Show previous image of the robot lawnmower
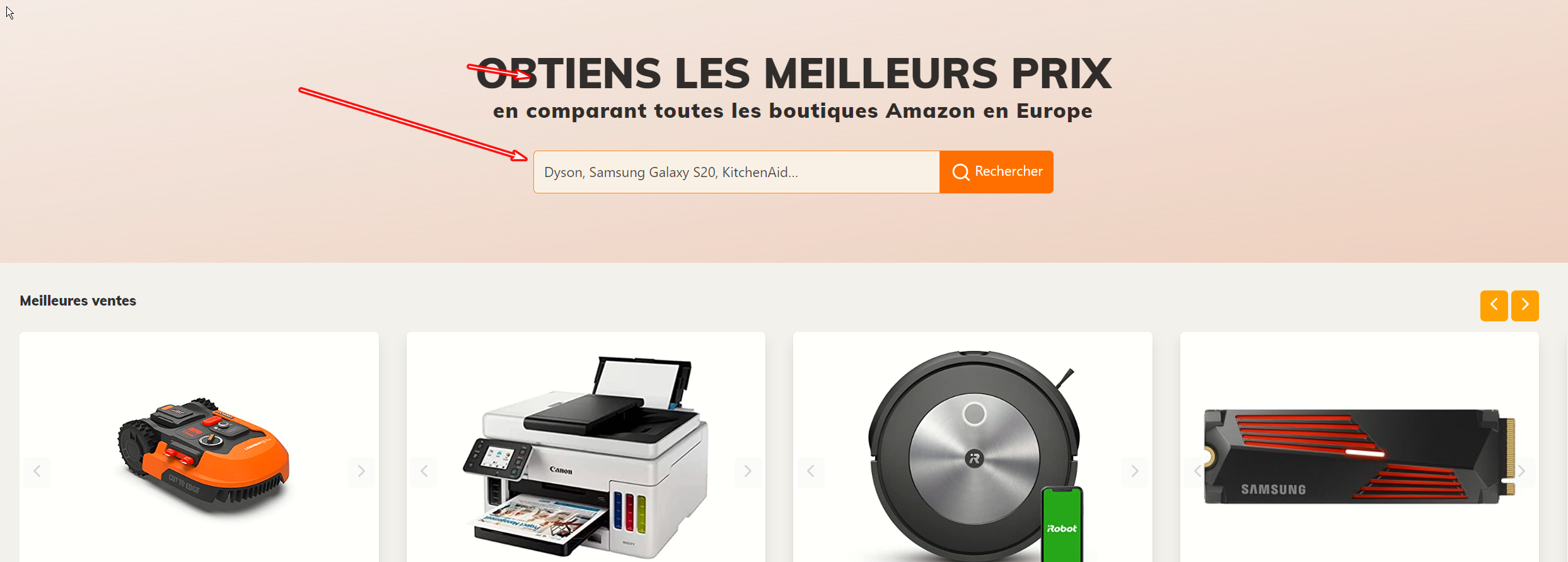Screen dimensions: 1568x562 click(37, 471)
